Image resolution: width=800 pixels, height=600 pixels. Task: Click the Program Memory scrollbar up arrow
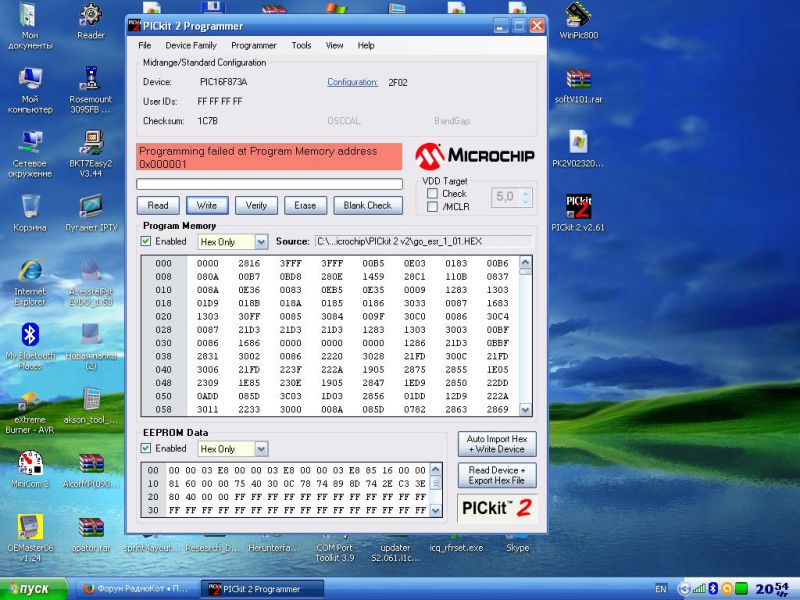(x=525, y=262)
